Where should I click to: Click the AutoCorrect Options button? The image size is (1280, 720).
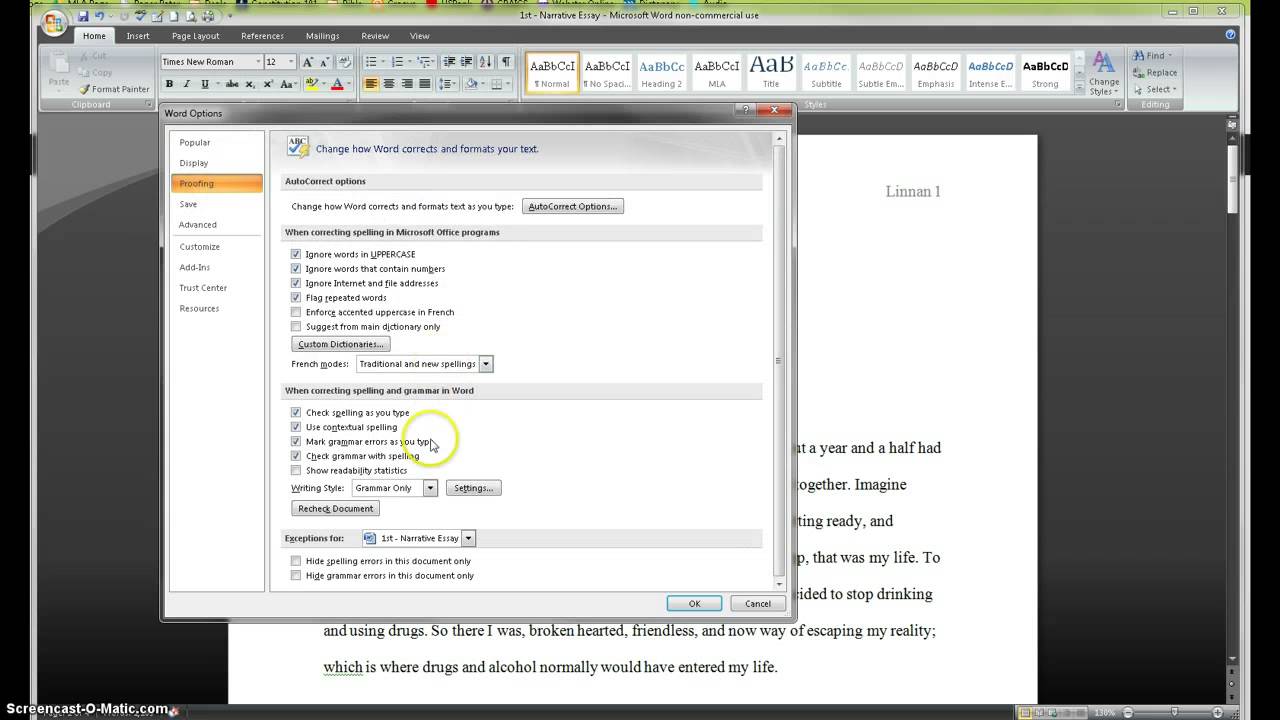point(573,206)
